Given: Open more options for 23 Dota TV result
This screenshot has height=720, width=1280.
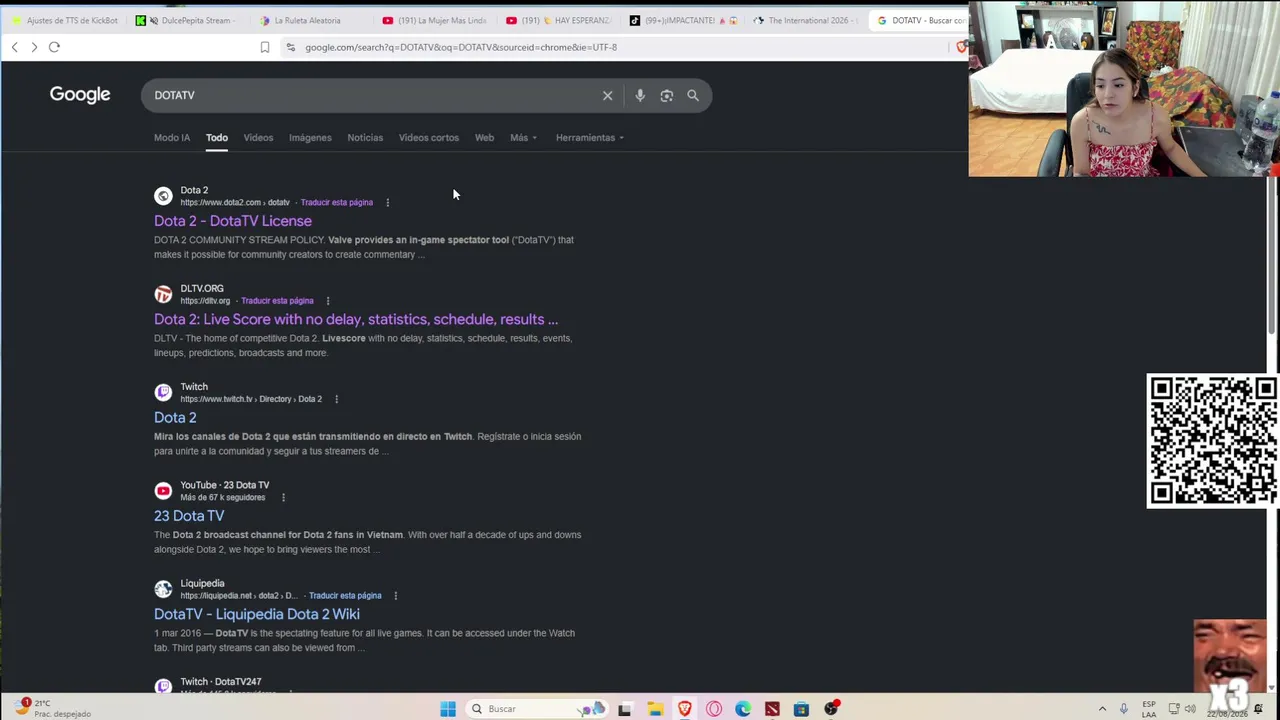Looking at the screenshot, I should pyautogui.click(x=283, y=497).
